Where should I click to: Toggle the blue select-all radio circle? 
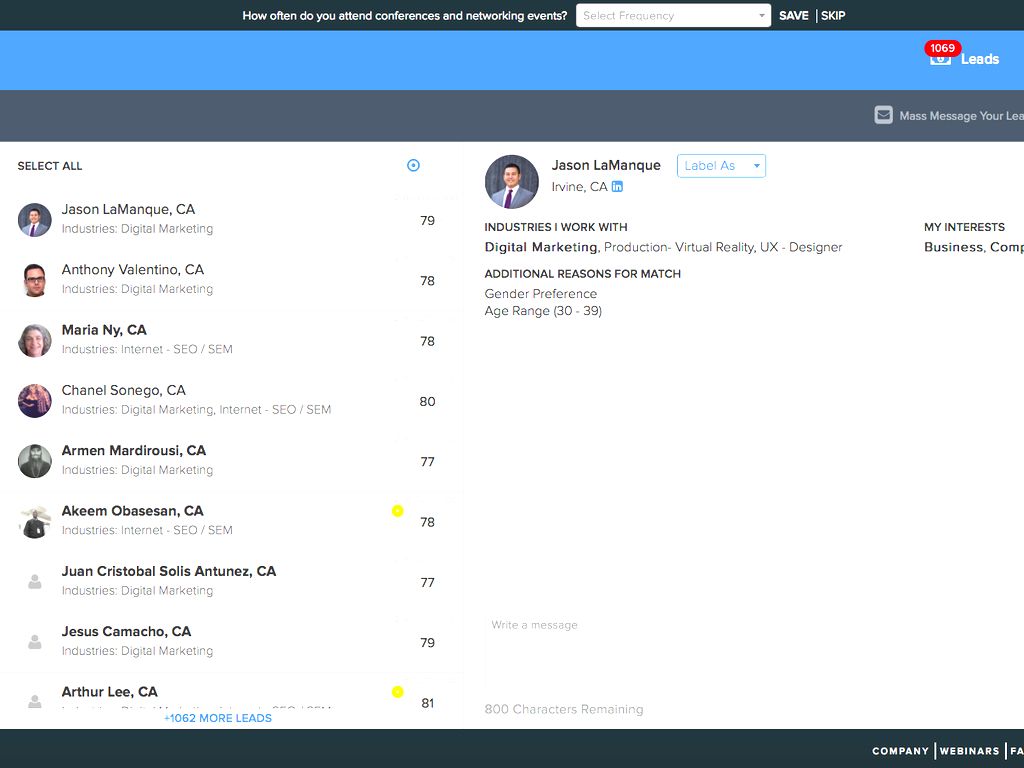[x=413, y=166]
